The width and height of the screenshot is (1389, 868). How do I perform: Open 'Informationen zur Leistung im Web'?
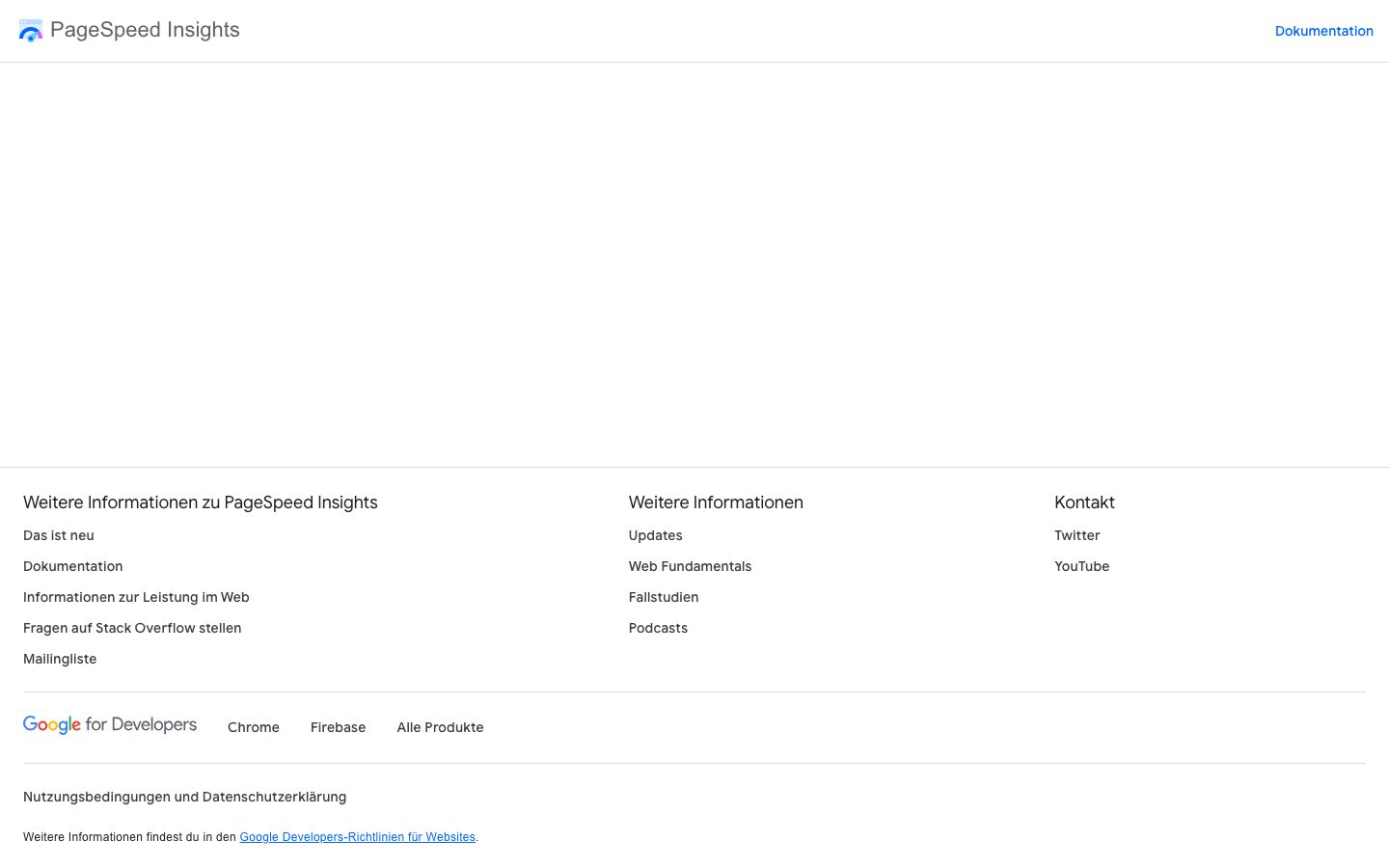tap(136, 597)
